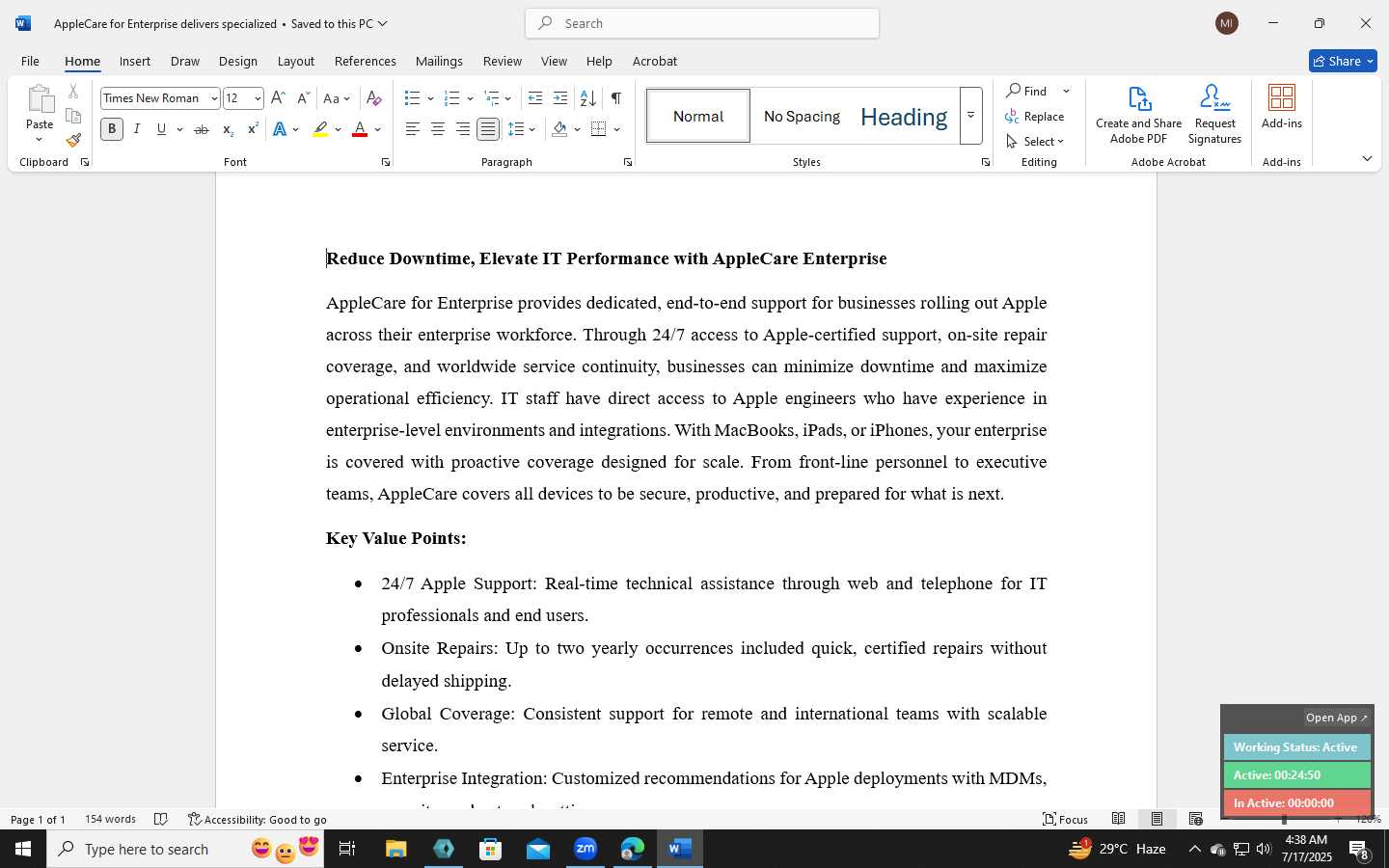Toggle Justify alignment
Screen dimensions: 1389x868
tap(488, 129)
